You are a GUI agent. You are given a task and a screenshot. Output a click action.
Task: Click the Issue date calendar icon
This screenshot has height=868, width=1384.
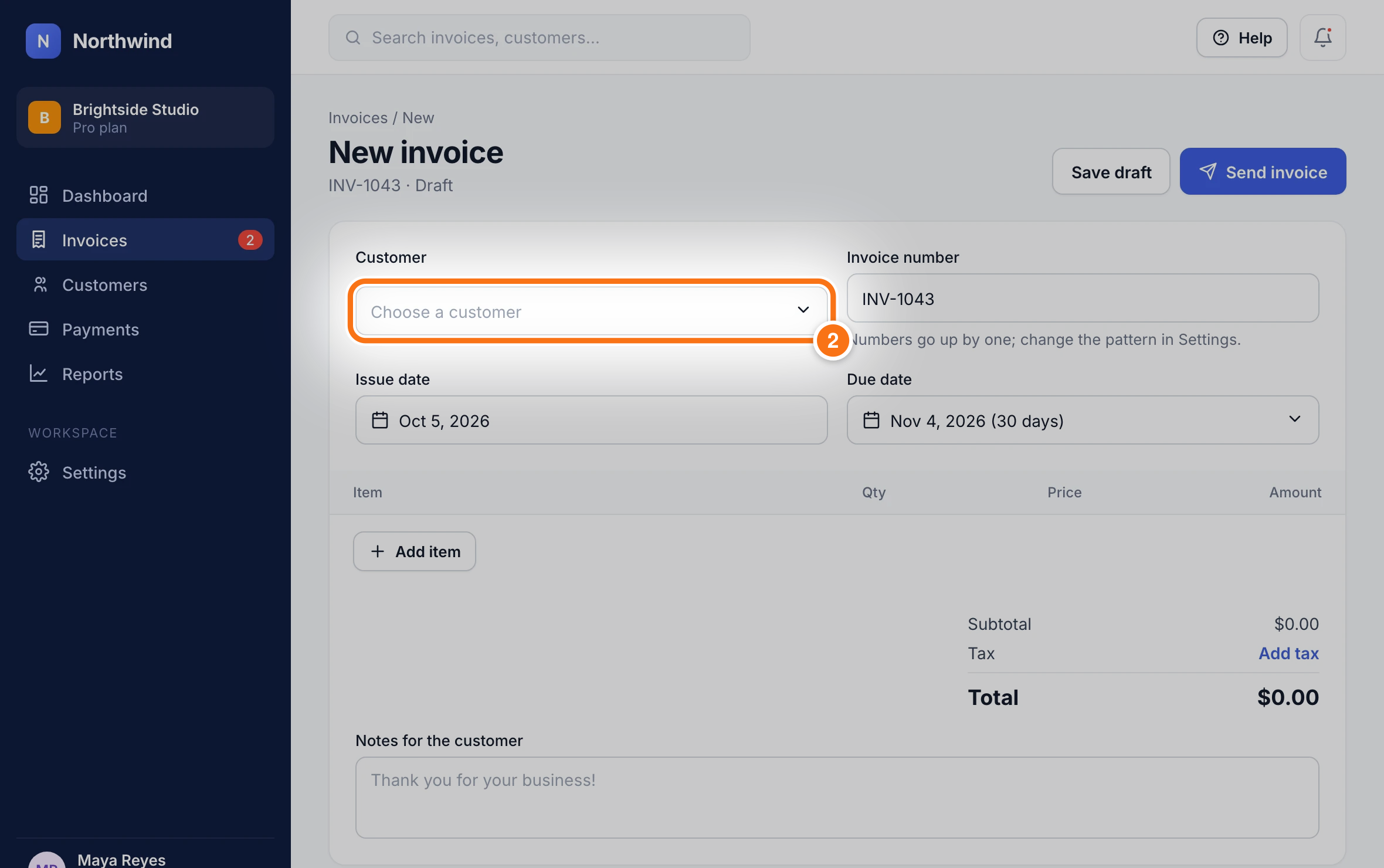380,421
